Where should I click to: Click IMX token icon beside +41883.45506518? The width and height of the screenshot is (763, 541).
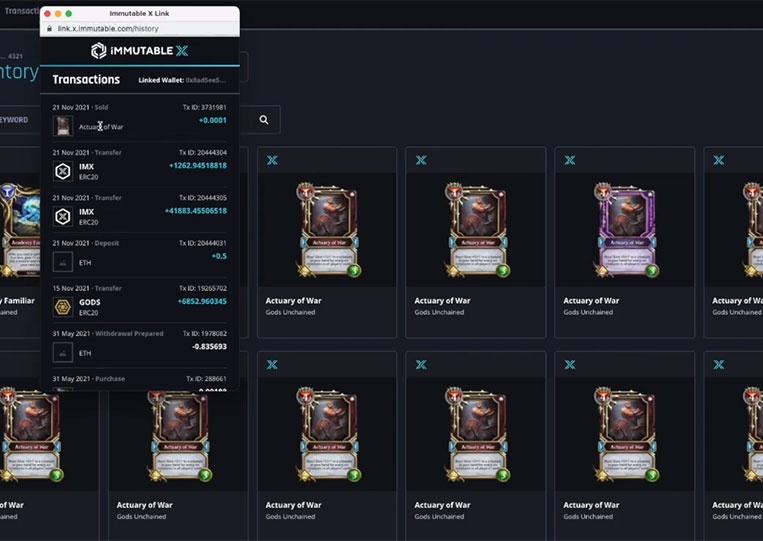coord(63,216)
